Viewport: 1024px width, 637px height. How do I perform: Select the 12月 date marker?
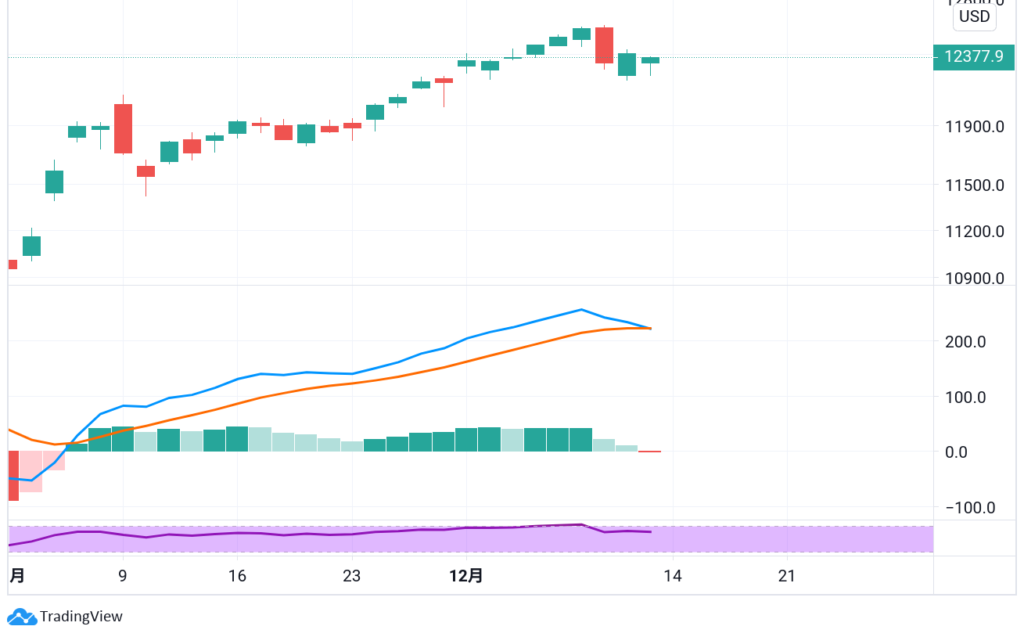466,576
